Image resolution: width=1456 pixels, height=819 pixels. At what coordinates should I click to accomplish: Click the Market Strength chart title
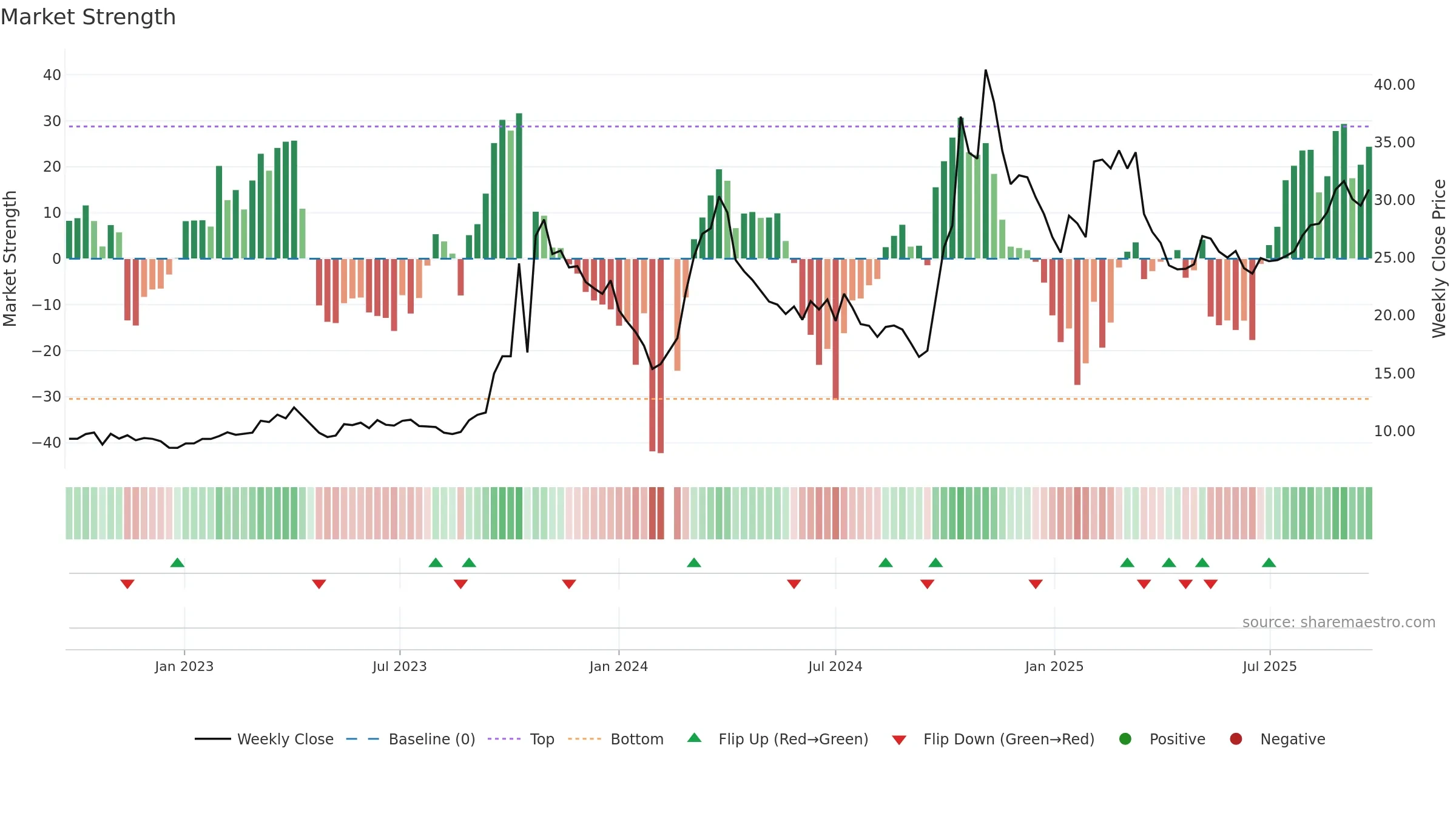(x=88, y=17)
